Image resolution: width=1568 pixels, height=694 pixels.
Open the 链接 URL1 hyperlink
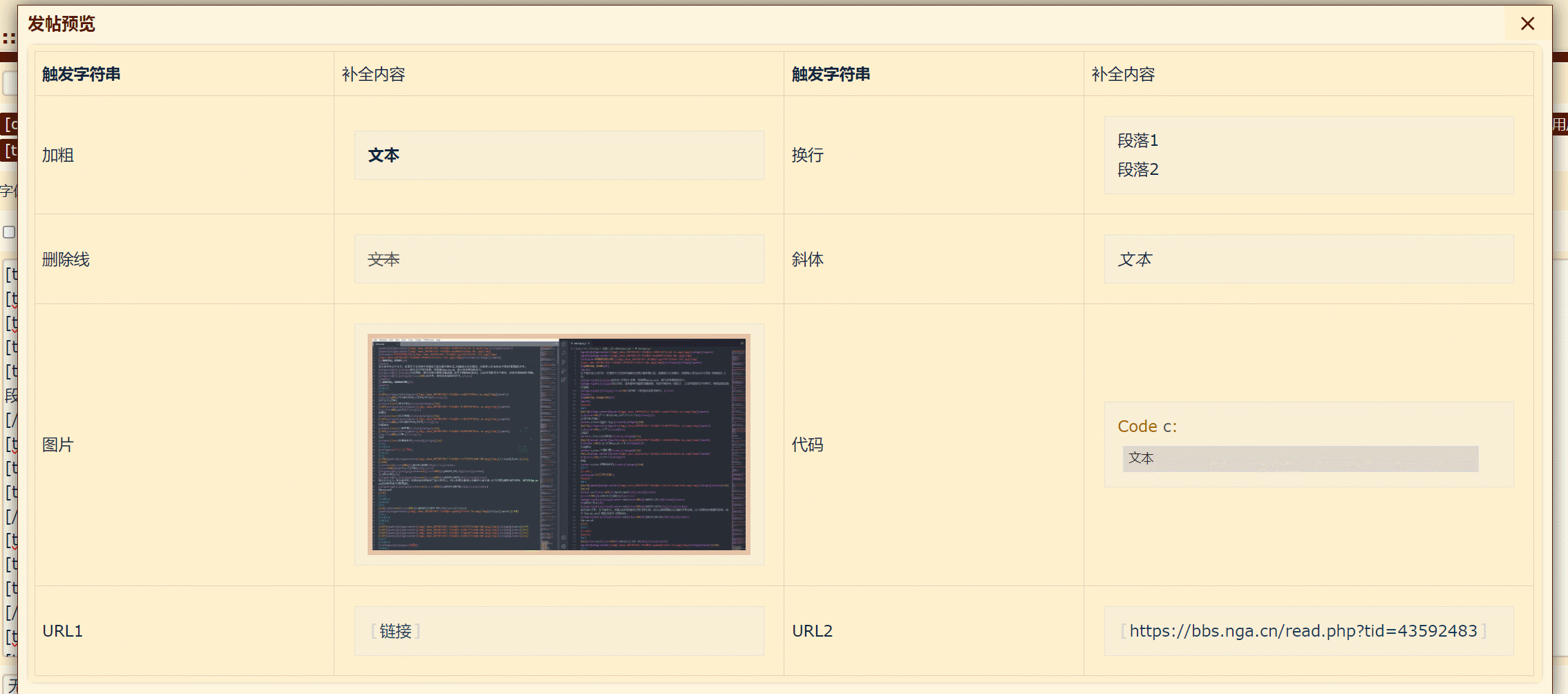(395, 631)
